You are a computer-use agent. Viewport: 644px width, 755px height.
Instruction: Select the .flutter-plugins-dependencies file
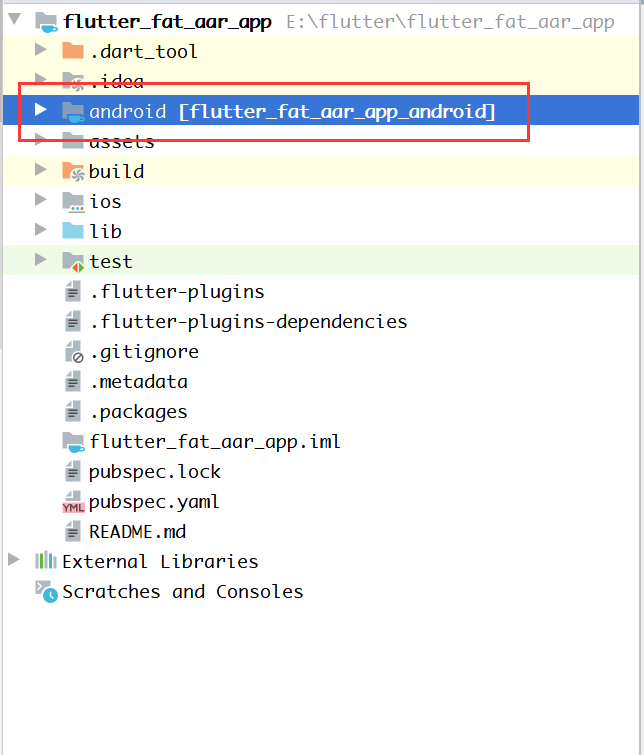tap(249, 322)
